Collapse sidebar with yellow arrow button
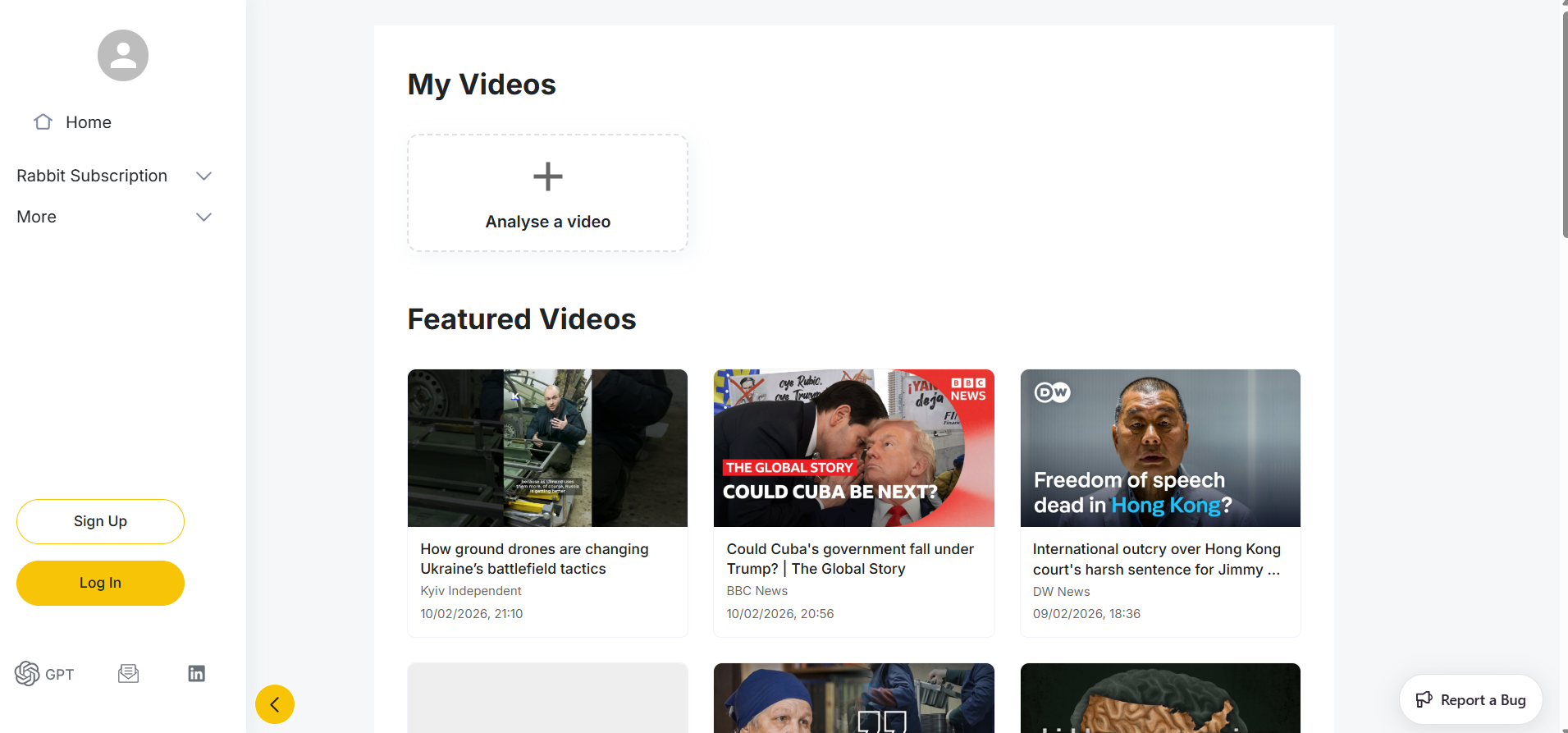The width and height of the screenshot is (1568, 733). [275, 704]
